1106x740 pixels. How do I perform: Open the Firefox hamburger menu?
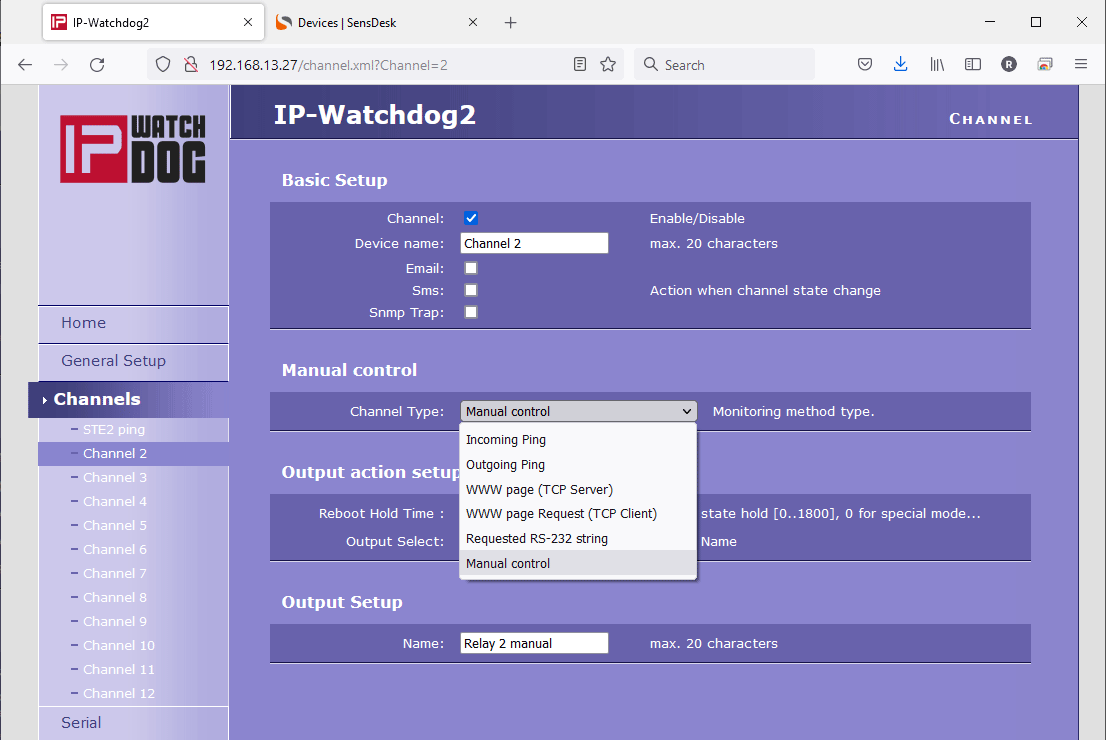[1080, 65]
